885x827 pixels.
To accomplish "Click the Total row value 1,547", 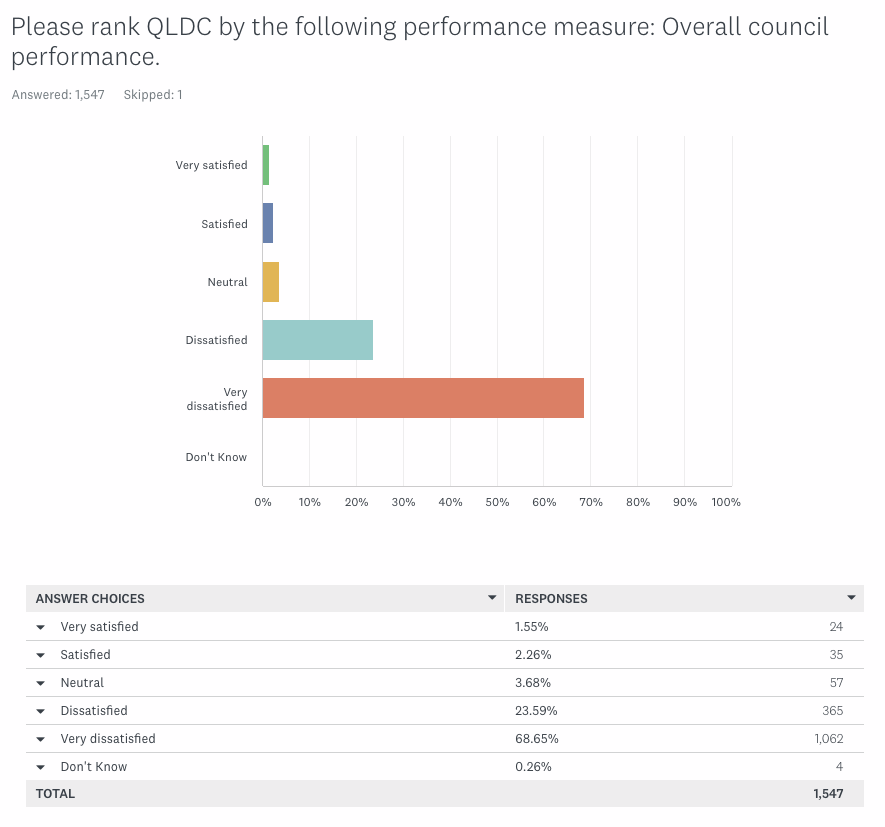I will (828, 794).
